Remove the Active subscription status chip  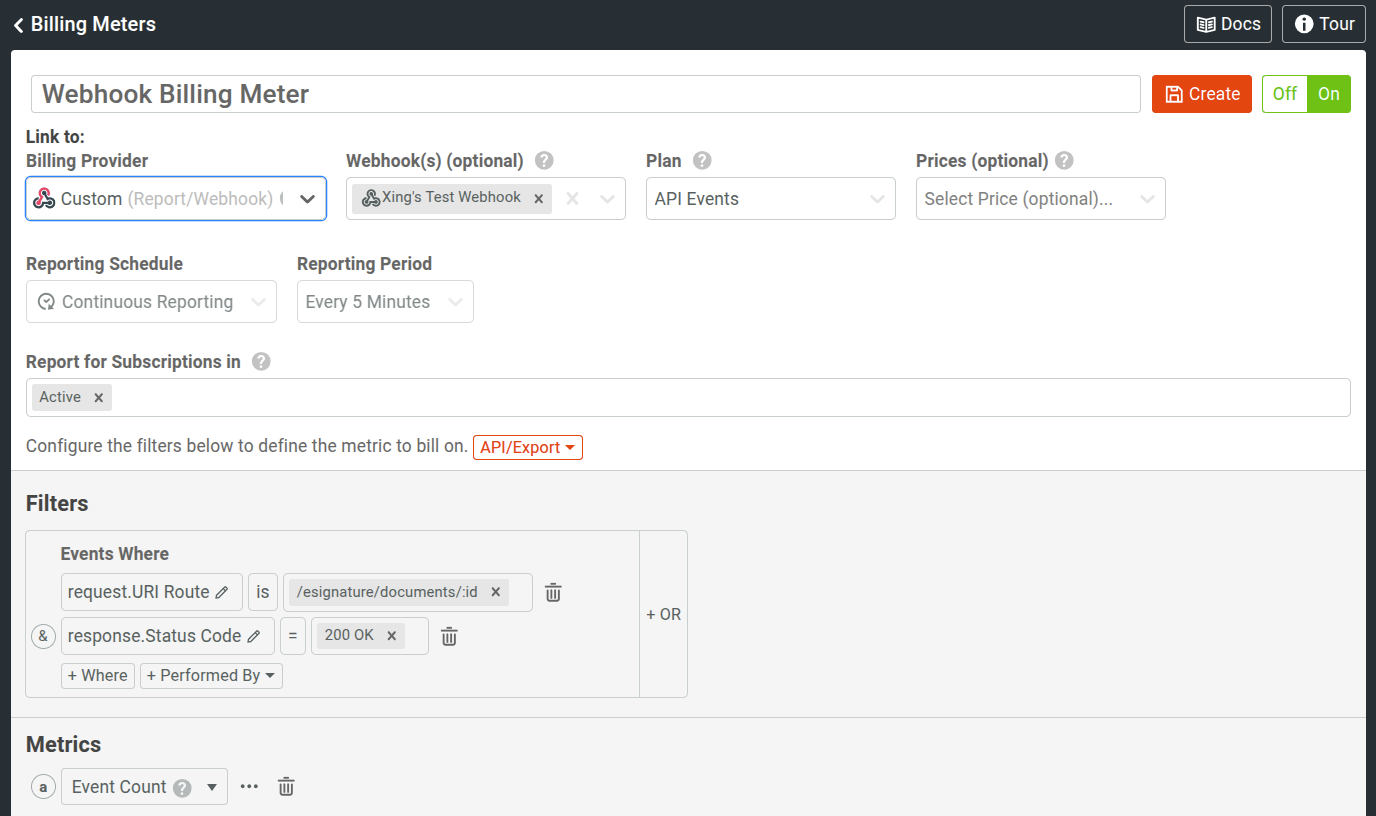point(99,396)
